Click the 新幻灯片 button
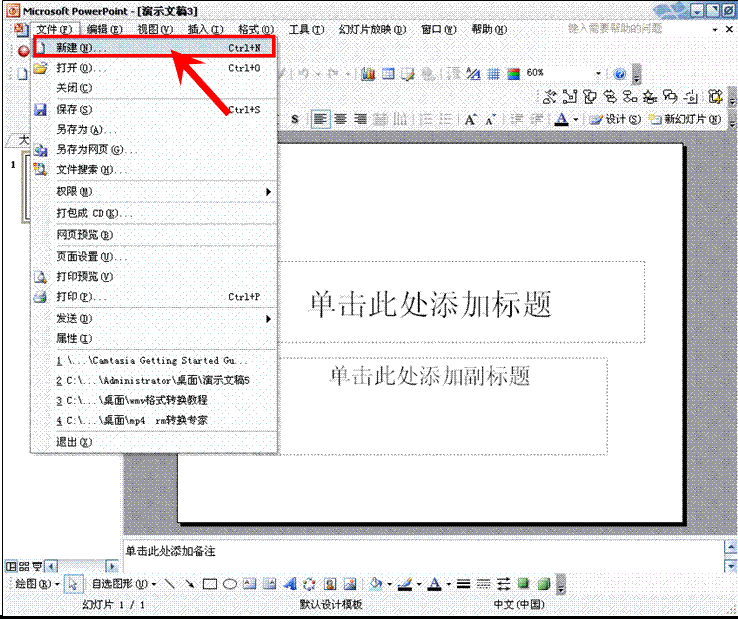The height and width of the screenshot is (619, 738). (x=685, y=120)
